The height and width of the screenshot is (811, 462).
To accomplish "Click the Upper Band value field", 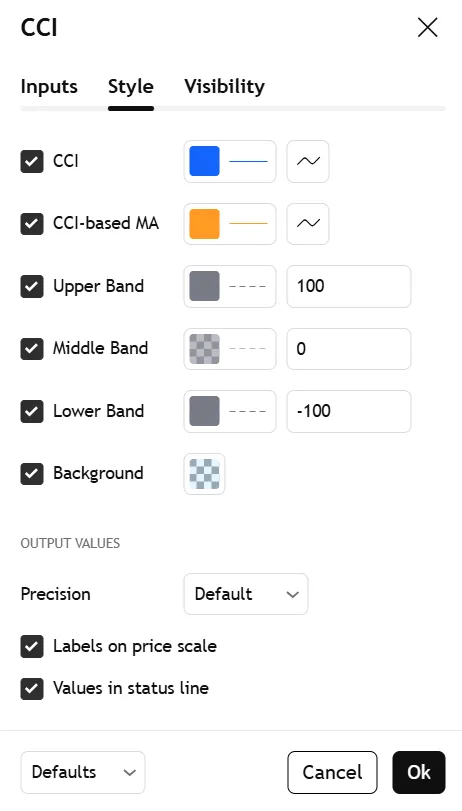I will [349, 287].
